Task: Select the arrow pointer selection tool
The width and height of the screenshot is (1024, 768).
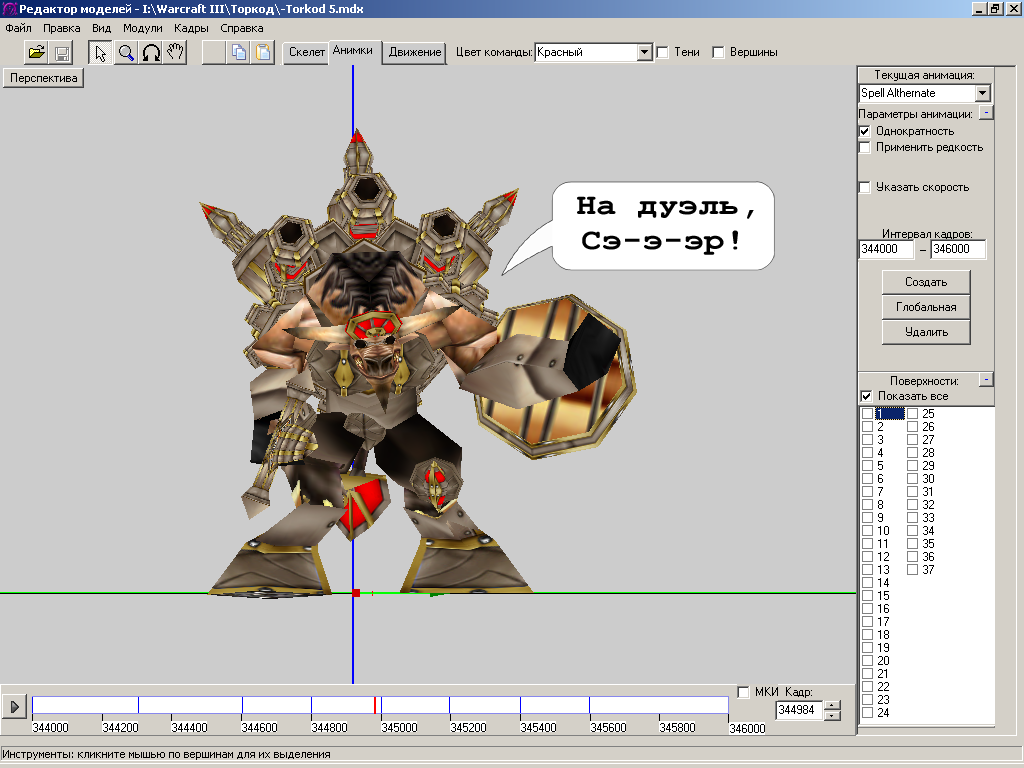Action: (100, 53)
